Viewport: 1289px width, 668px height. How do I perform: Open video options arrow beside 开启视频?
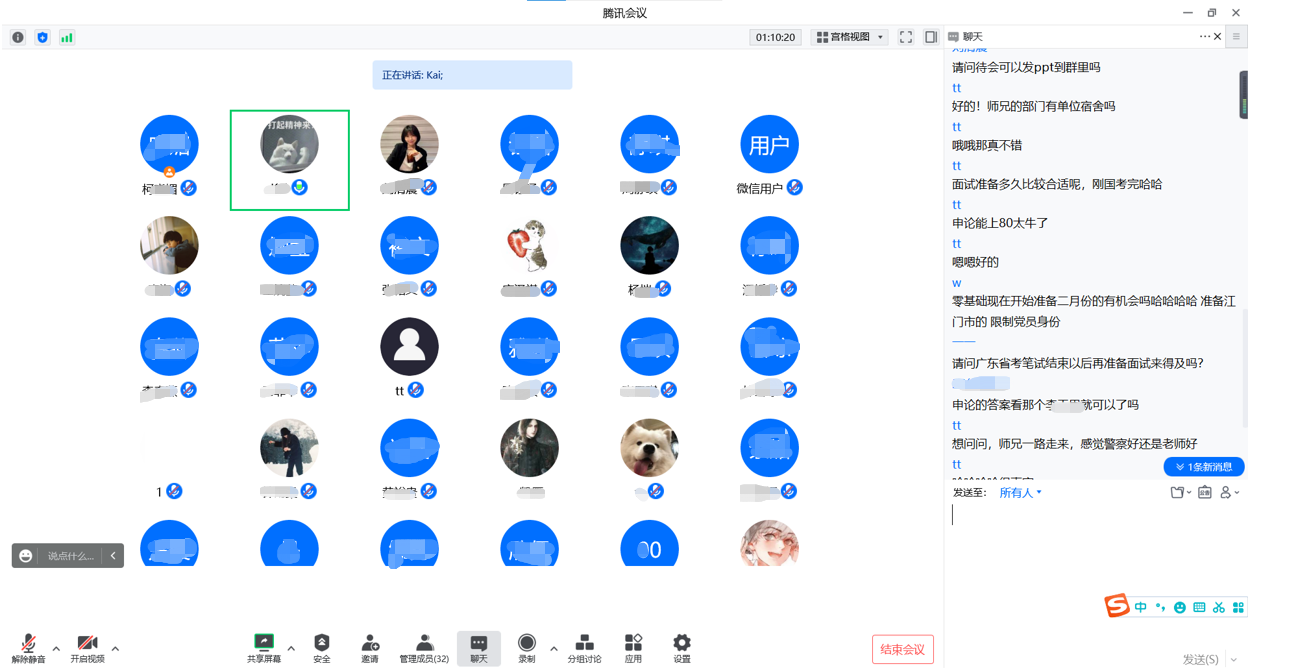(x=115, y=648)
